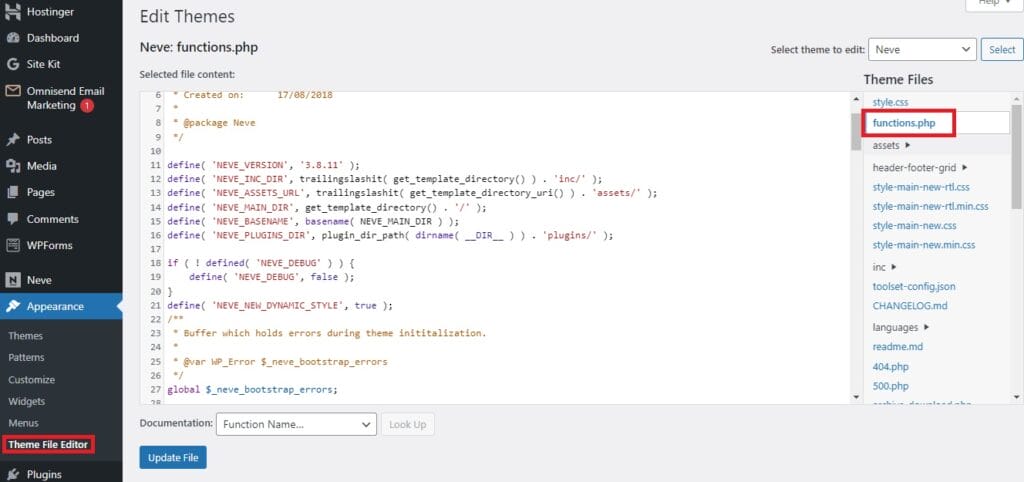Click the Plugins plug icon
This screenshot has height=482, width=1024.
pos(12,474)
